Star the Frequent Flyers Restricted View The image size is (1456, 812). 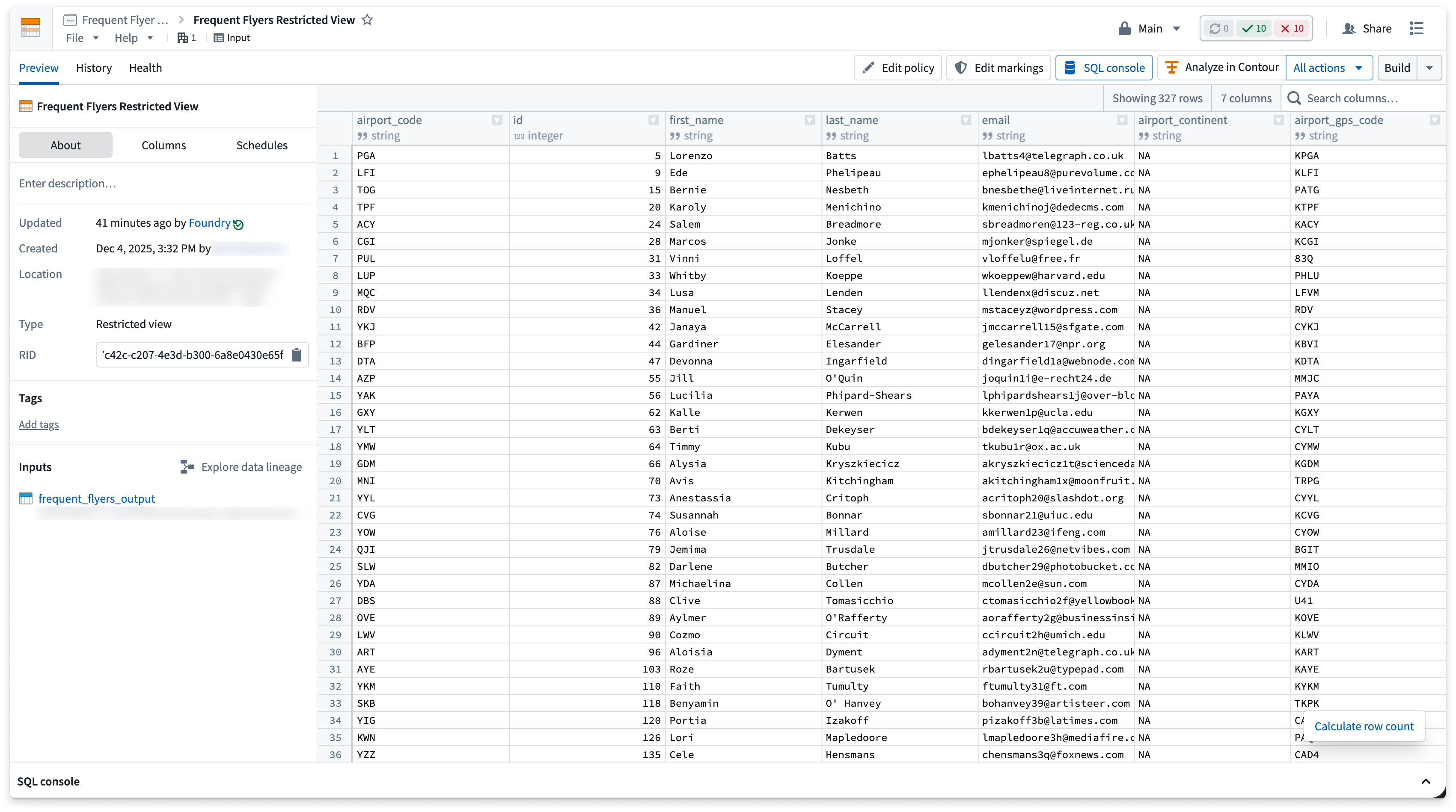367,20
